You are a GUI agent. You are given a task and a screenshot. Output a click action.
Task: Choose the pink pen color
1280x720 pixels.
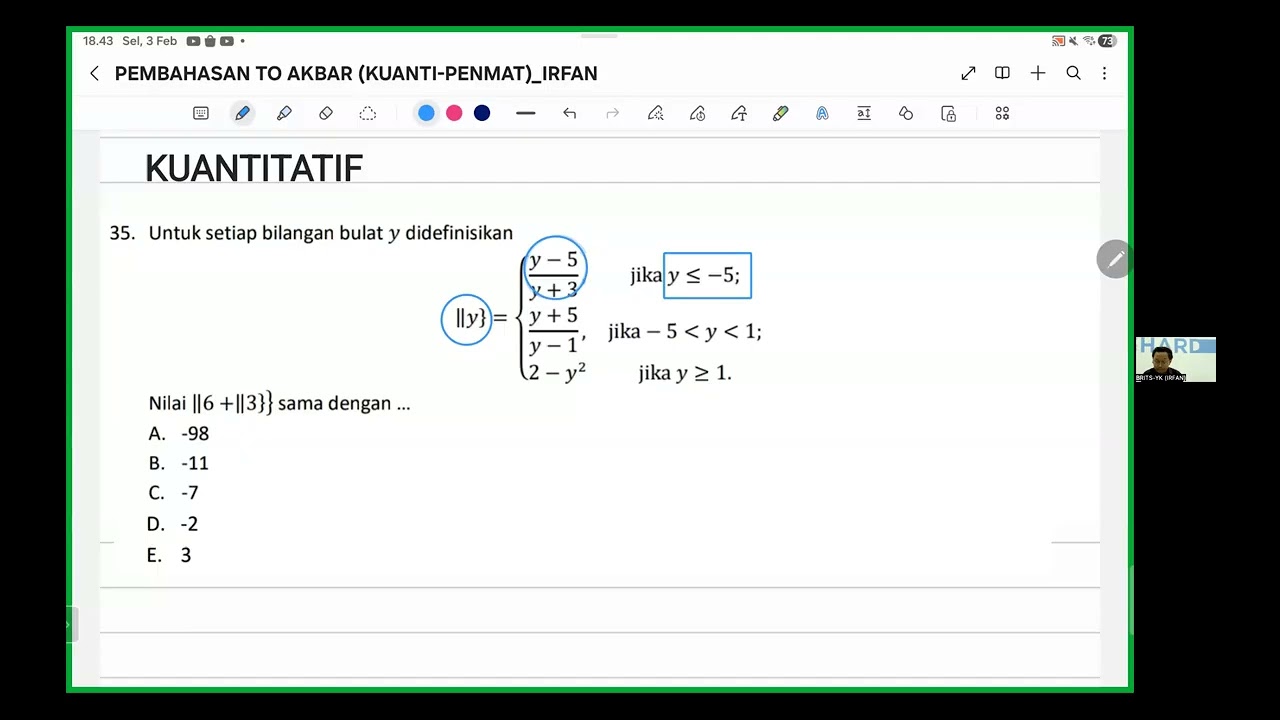pyautogui.click(x=454, y=113)
